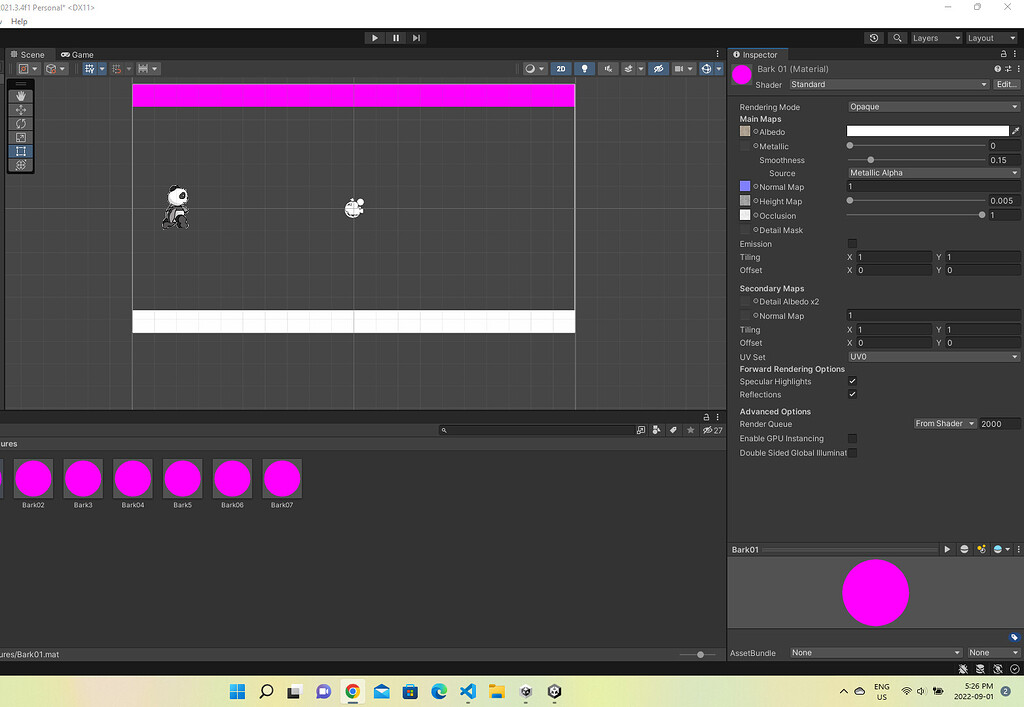Disable the Reflections checkbox
The width and height of the screenshot is (1024, 707).
coord(852,394)
